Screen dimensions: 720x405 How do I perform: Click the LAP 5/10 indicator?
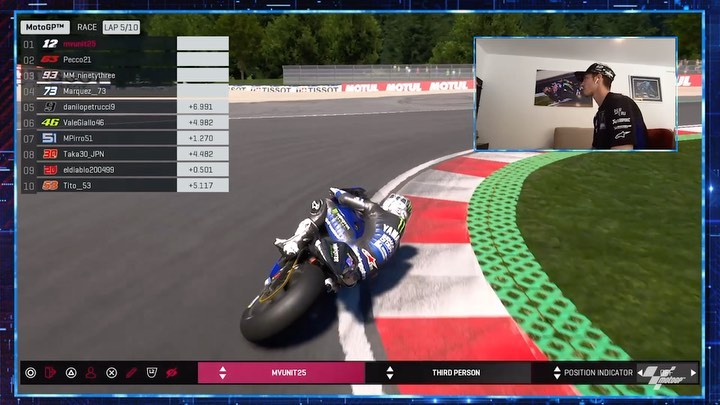121,27
